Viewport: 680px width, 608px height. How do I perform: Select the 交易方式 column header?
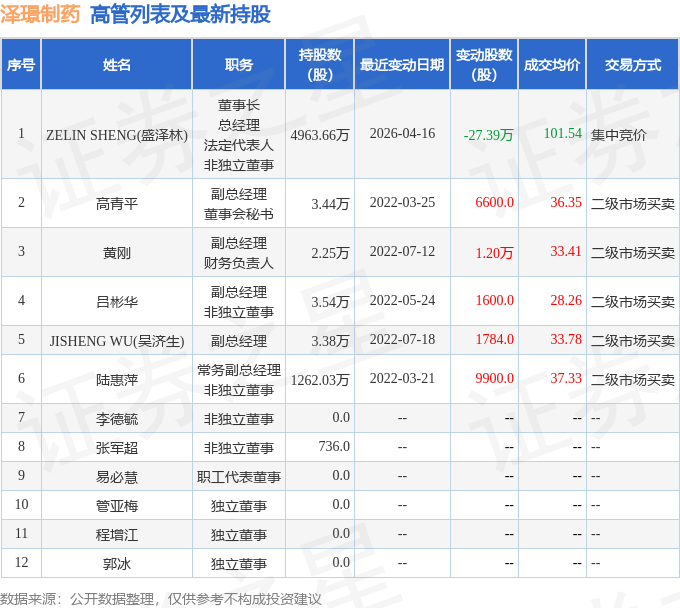click(x=633, y=65)
